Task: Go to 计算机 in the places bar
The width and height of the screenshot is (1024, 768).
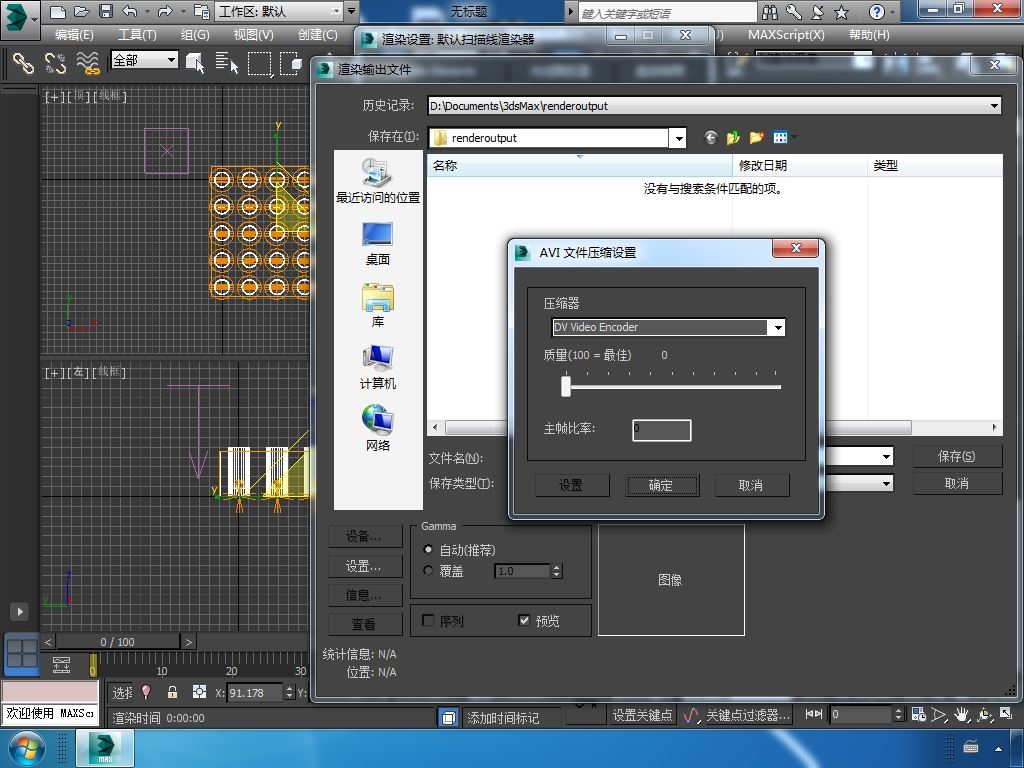Action: pyautogui.click(x=377, y=367)
